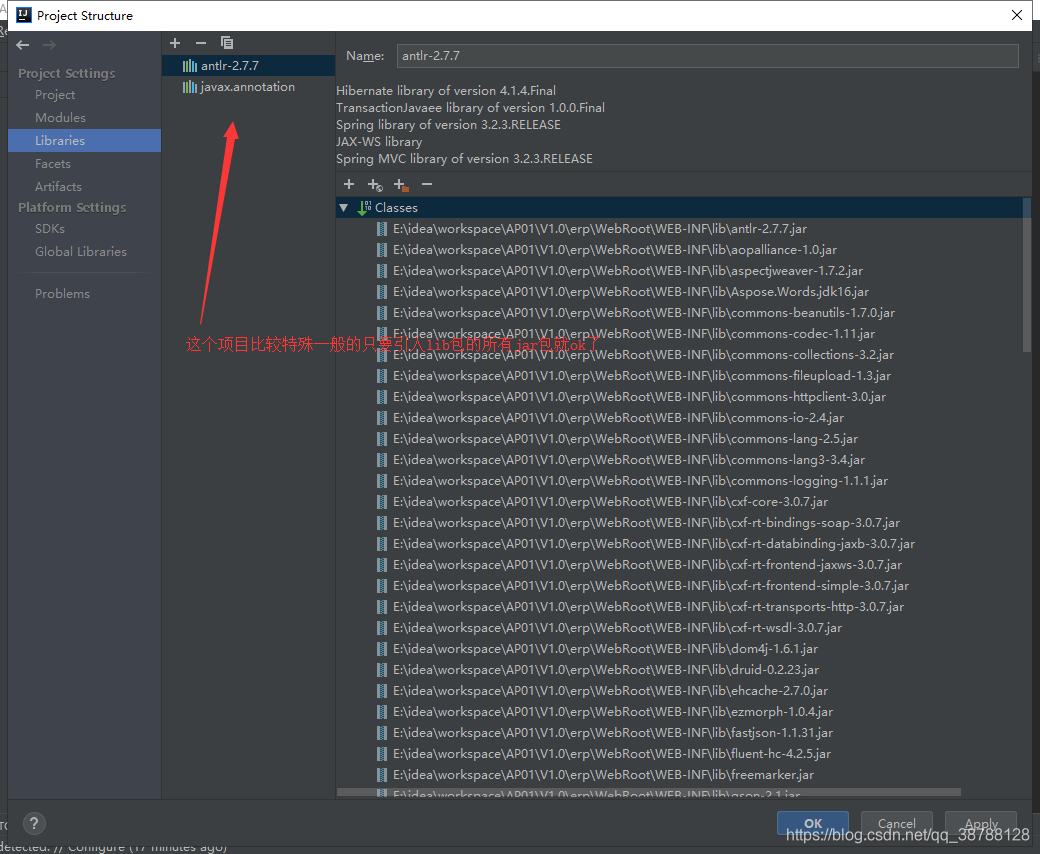Select the antlr-2.7.7 library entry
The width and height of the screenshot is (1040, 854).
[248, 66]
